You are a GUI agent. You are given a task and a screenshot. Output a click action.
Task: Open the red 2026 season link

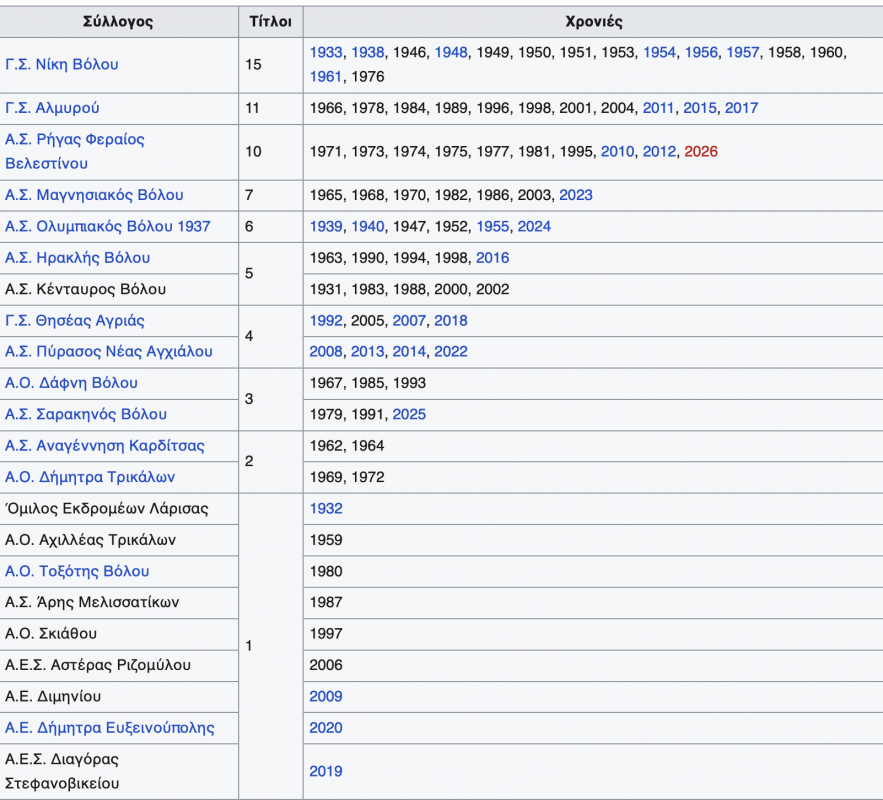click(x=701, y=152)
